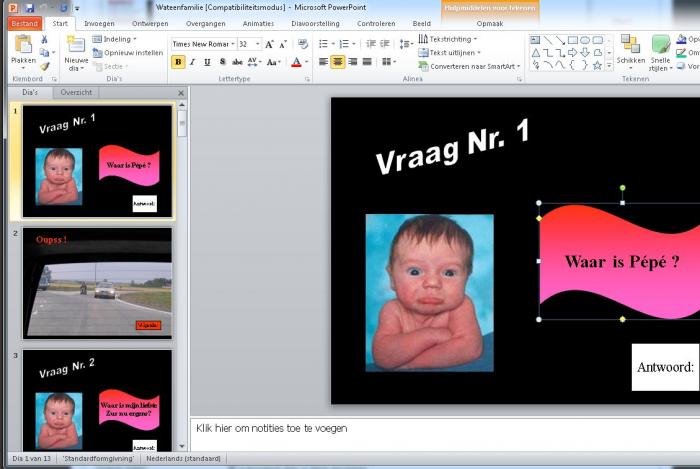700x469 pixels.
Task: Select slide 2 thumbnail Oupss!
Action: coord(97,283)
